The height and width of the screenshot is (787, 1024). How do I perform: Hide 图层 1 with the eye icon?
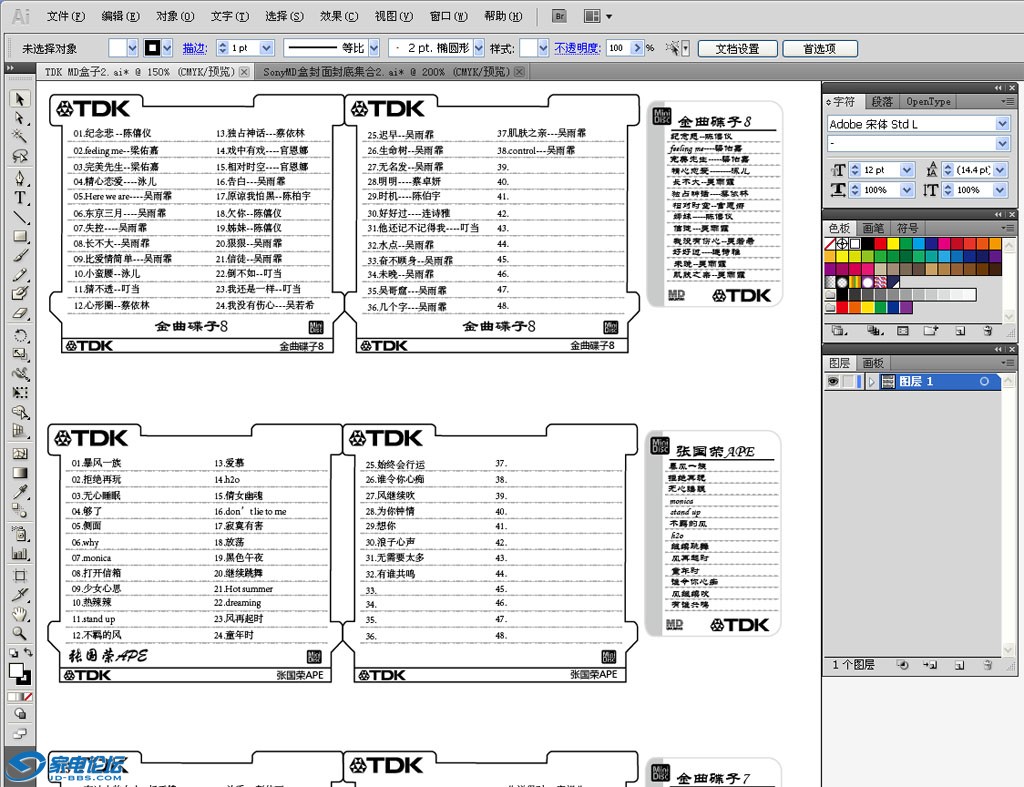tap(833, 381)
